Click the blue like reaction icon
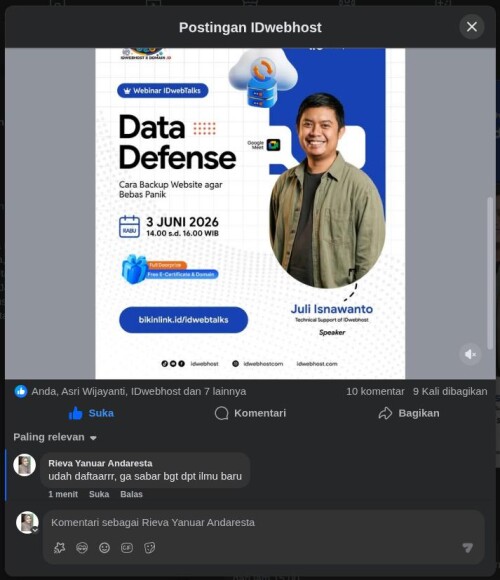 click(21, 391)
